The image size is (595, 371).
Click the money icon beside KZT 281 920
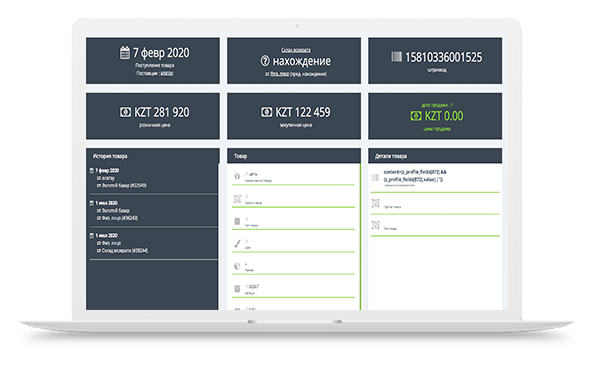[125, 112]
